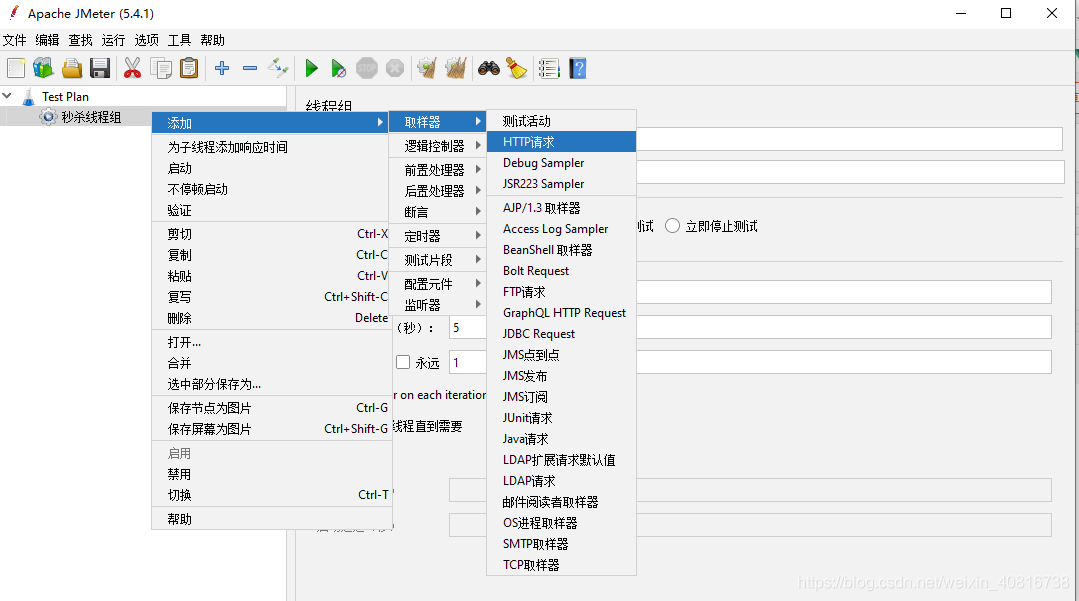This screenshot has width=1079, height=601.
Task: Choose JSR223 Sampler entry
Action: point(561,184)
